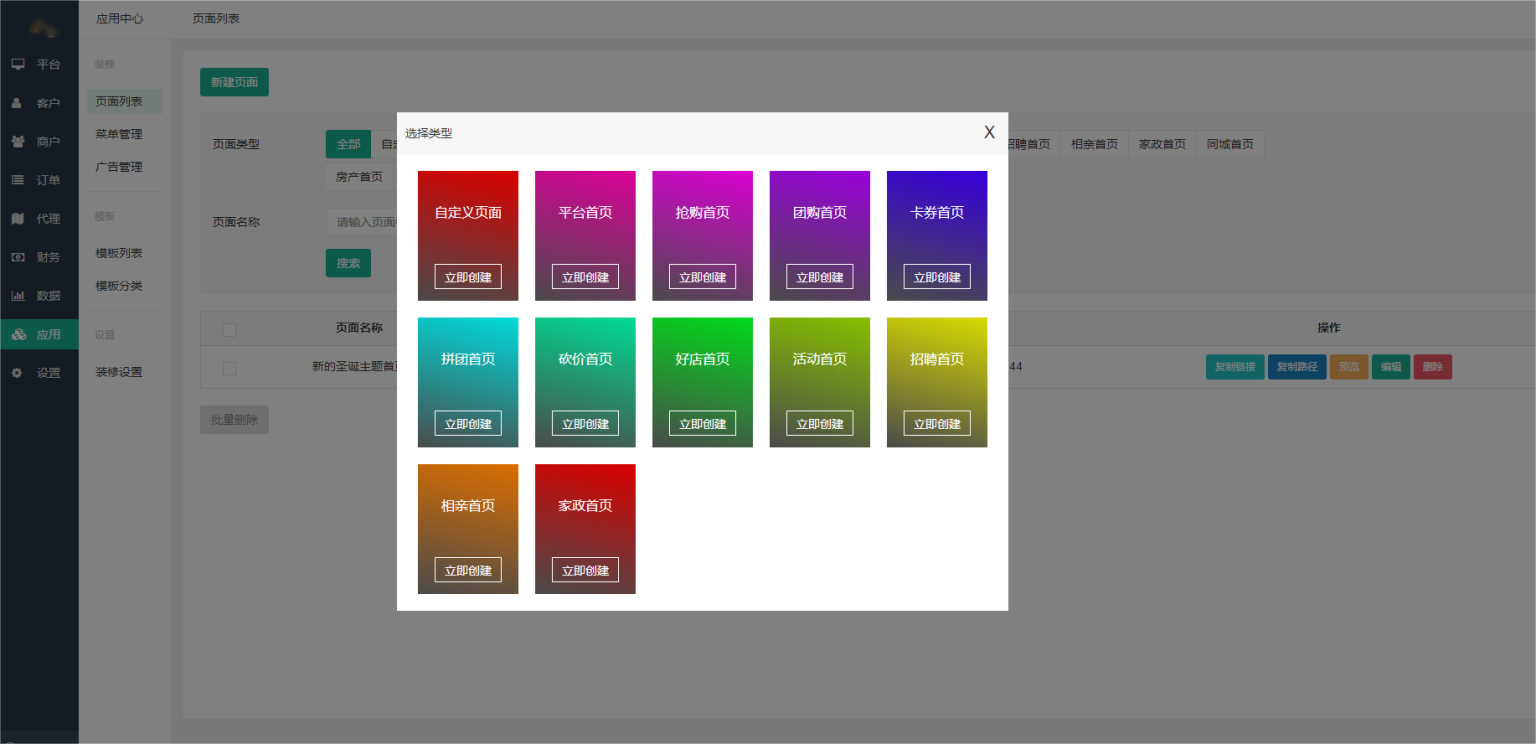Open 模板列表 in the side menu
Image resolution: width=1536 pixels, height=744 pixels.
119,253
